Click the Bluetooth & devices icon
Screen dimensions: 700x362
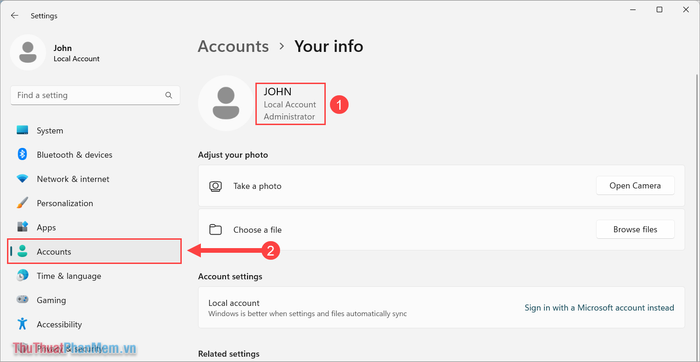click(x=22, y=154)
